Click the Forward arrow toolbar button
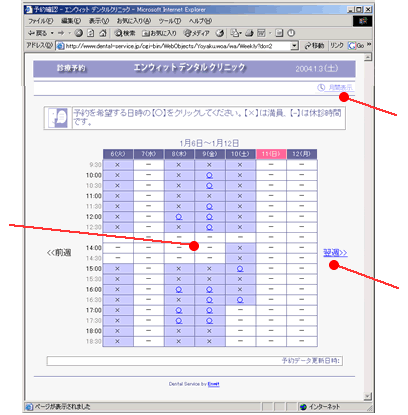 pyautogui.click(x=61, y=33)
